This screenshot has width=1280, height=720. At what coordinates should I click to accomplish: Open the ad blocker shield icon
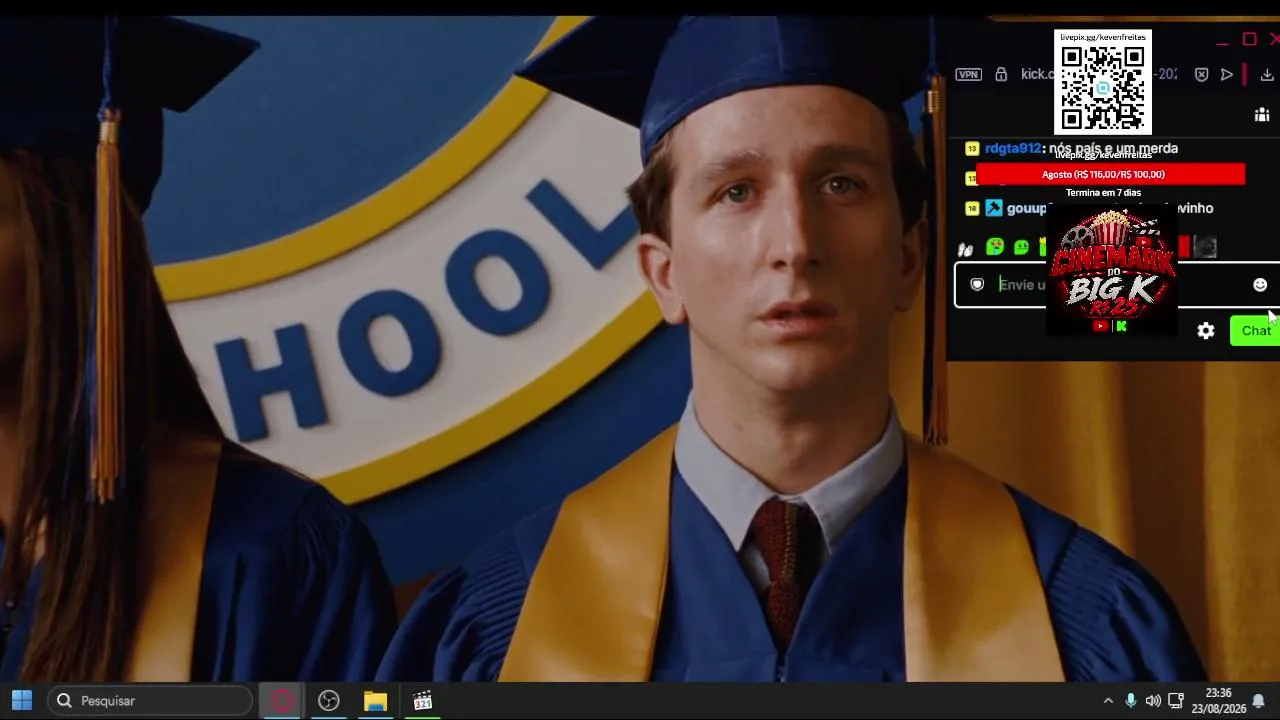[1202, 74]
